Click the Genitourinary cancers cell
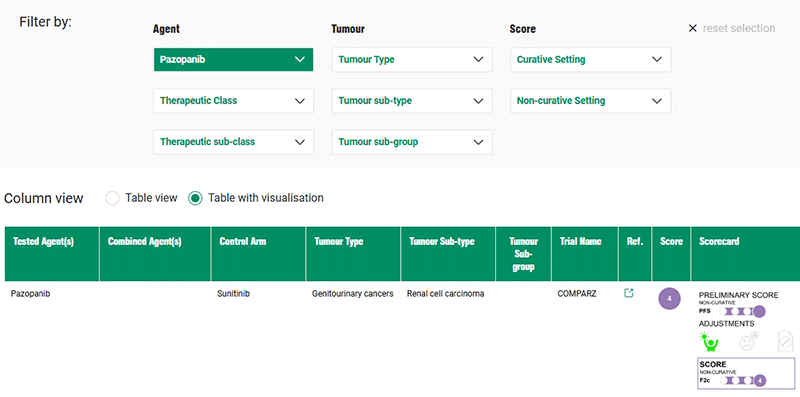Screen dimensions: 800x397 353,294
